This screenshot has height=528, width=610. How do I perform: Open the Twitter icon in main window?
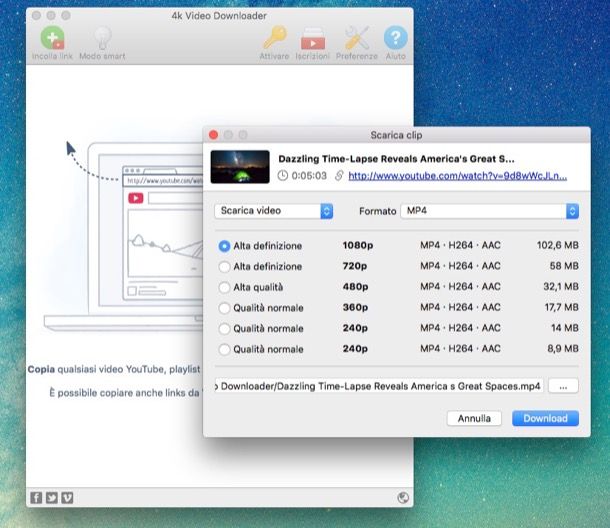52,497
